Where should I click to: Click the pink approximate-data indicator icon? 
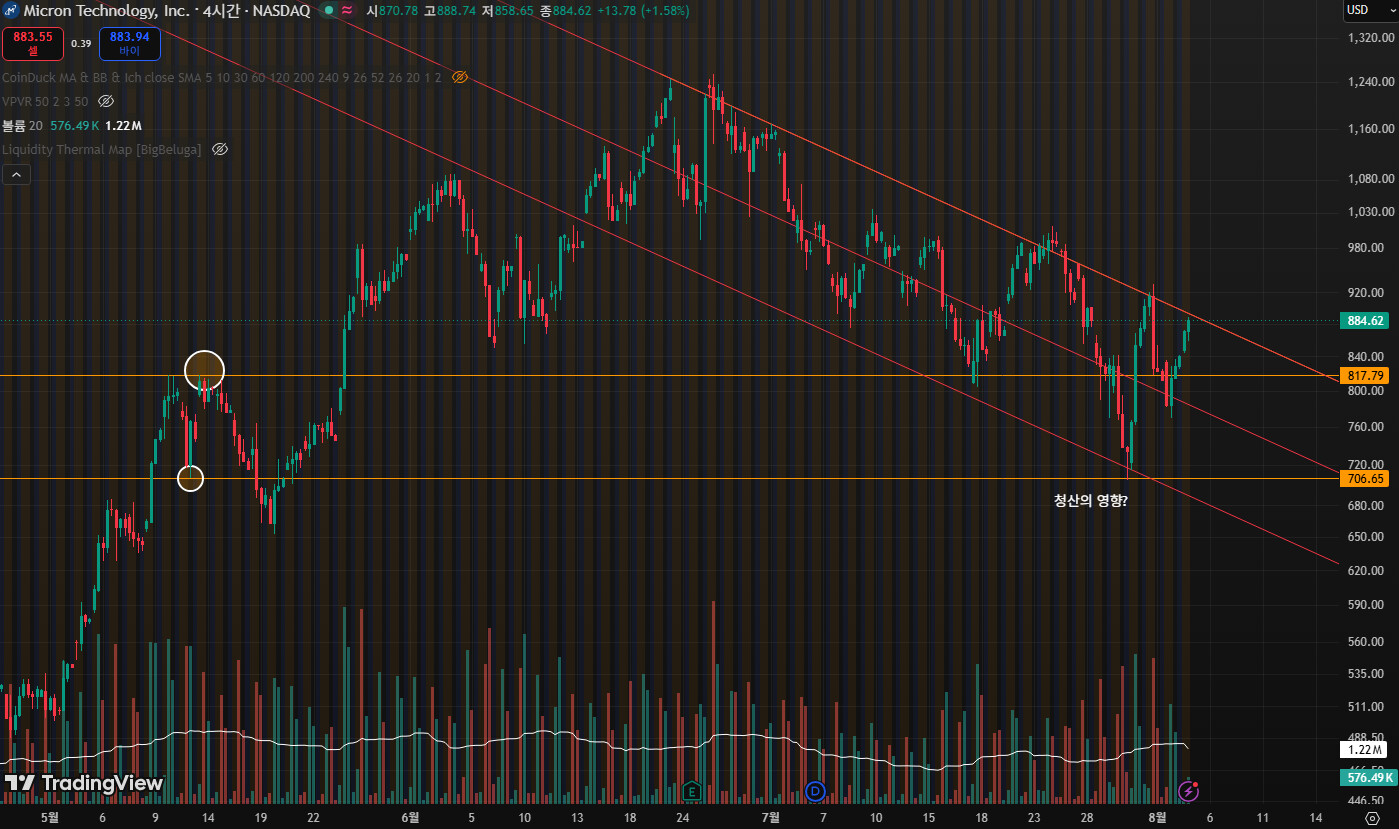(347, 10)
